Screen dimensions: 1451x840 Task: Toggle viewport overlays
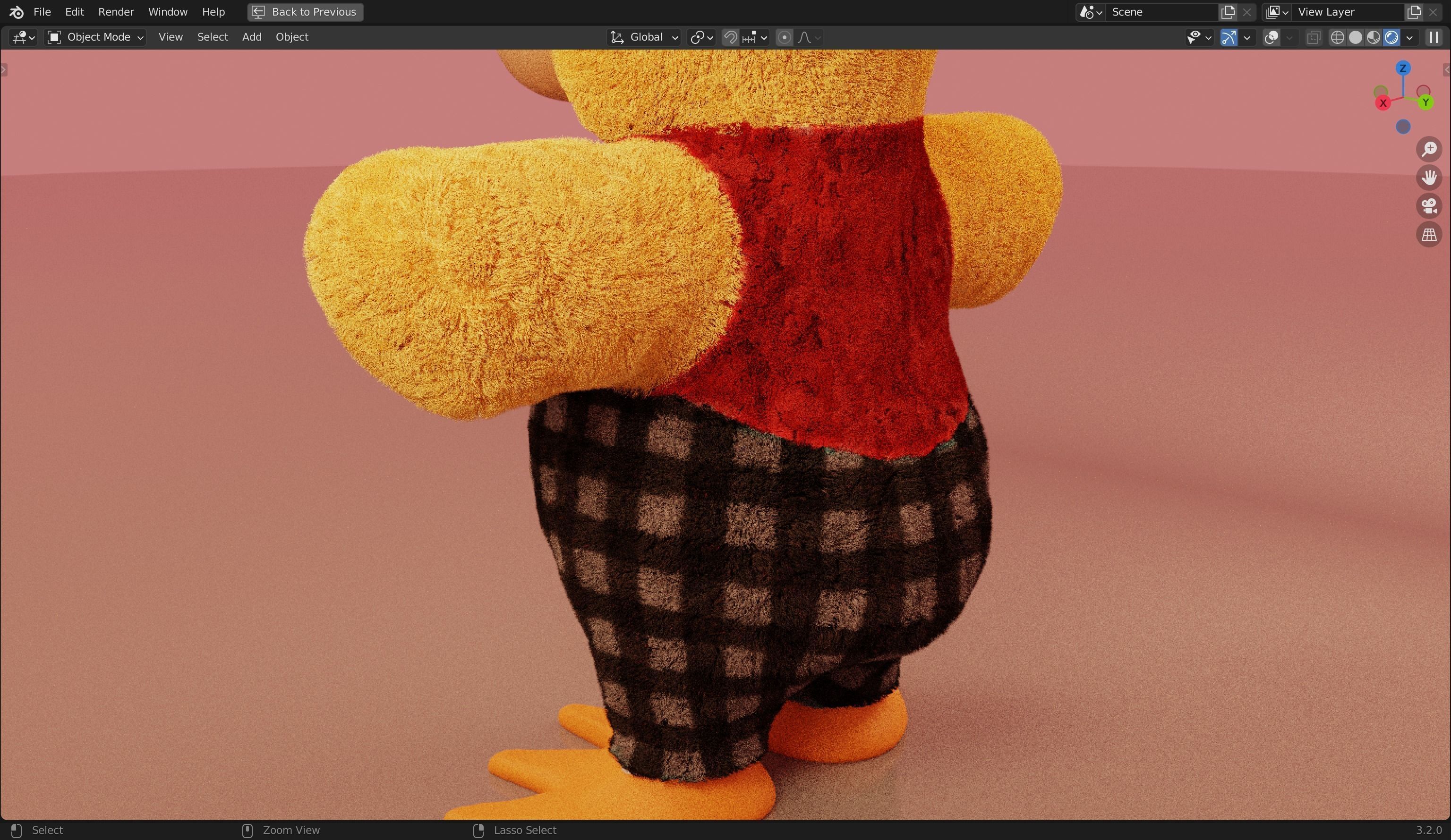coord(1271,37)
